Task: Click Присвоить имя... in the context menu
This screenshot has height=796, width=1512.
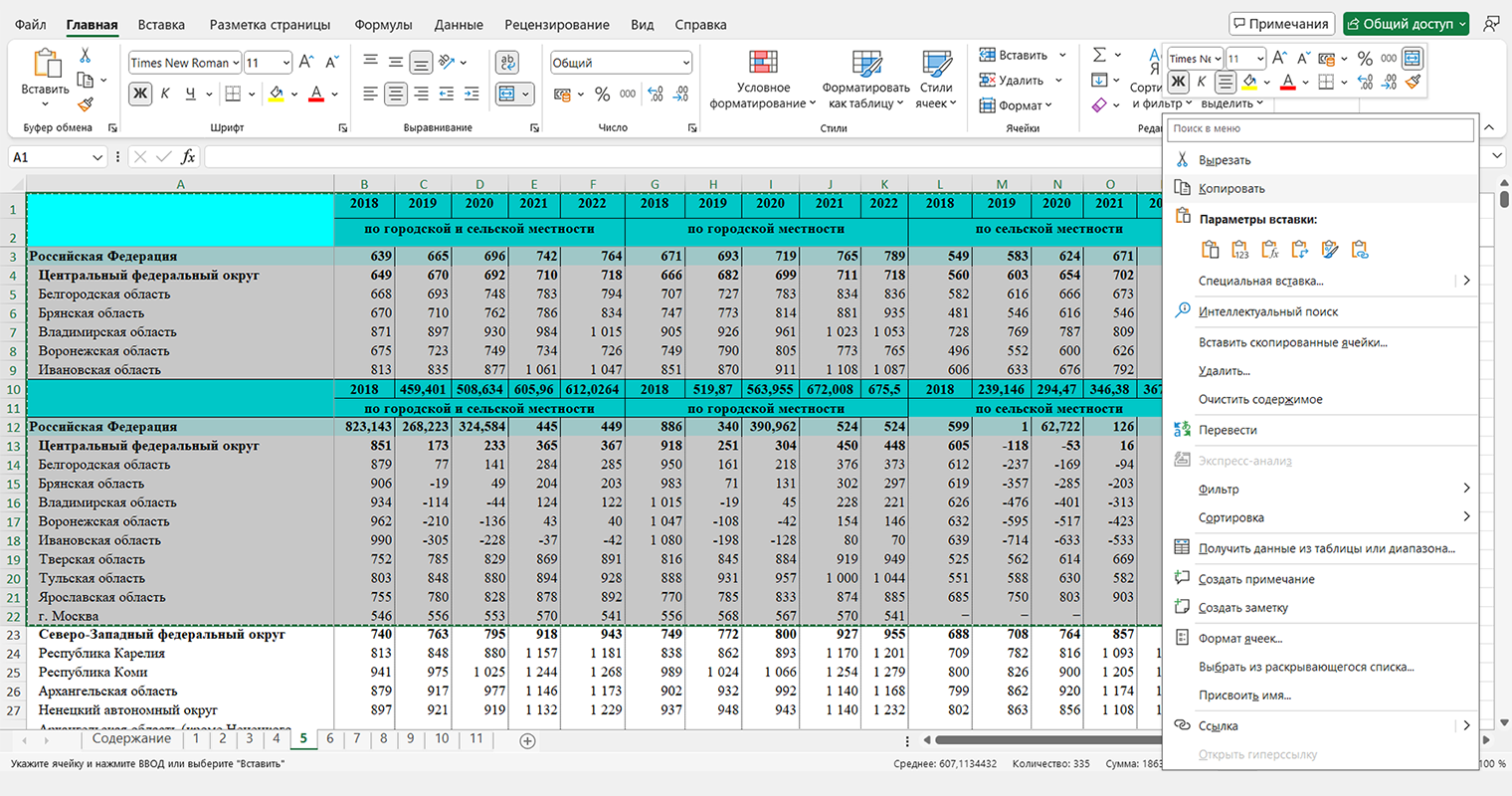Action: (x=1319, y=696)
